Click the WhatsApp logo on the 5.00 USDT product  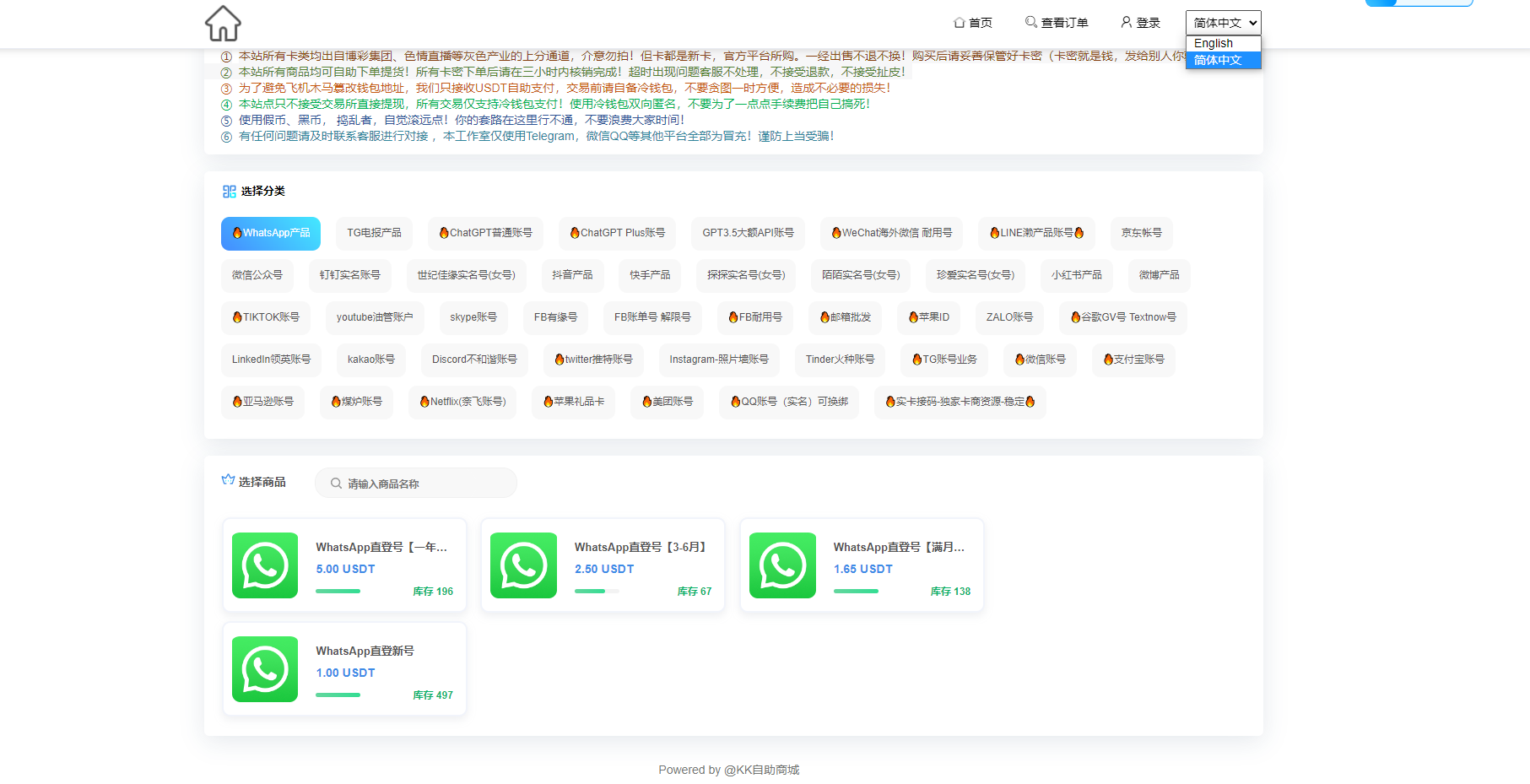coord(265,565)
